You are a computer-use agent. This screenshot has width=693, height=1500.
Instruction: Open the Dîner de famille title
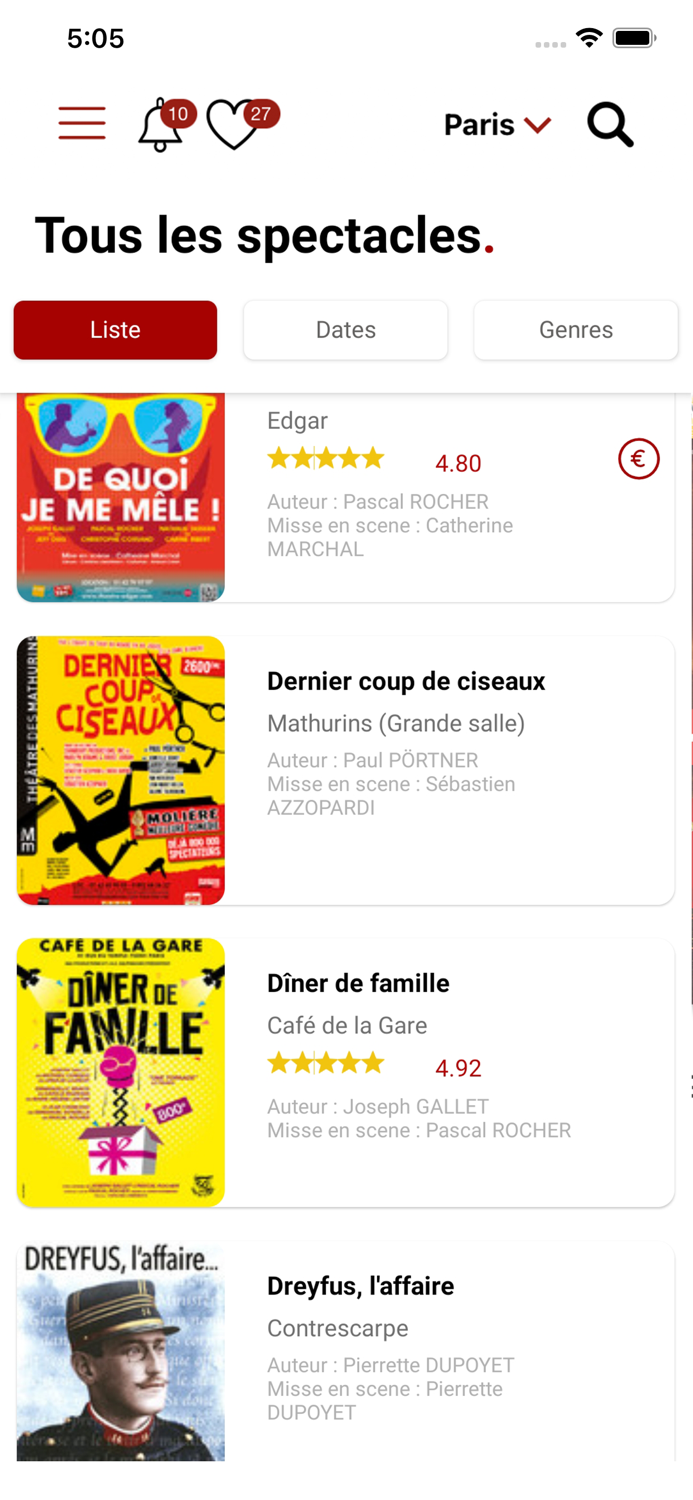(358, 983)
